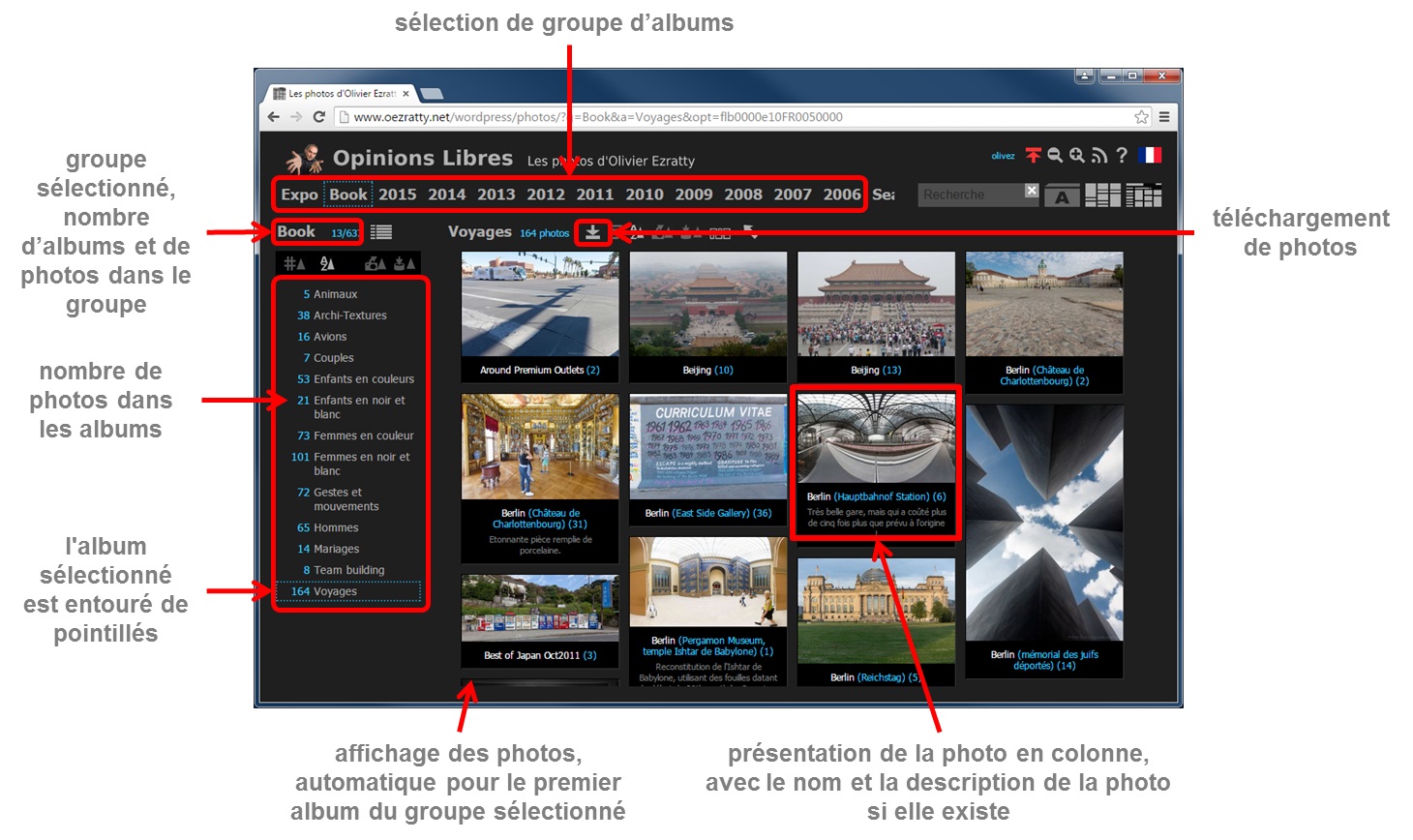Click the browser forward arrow

click(x=296, y=117)
